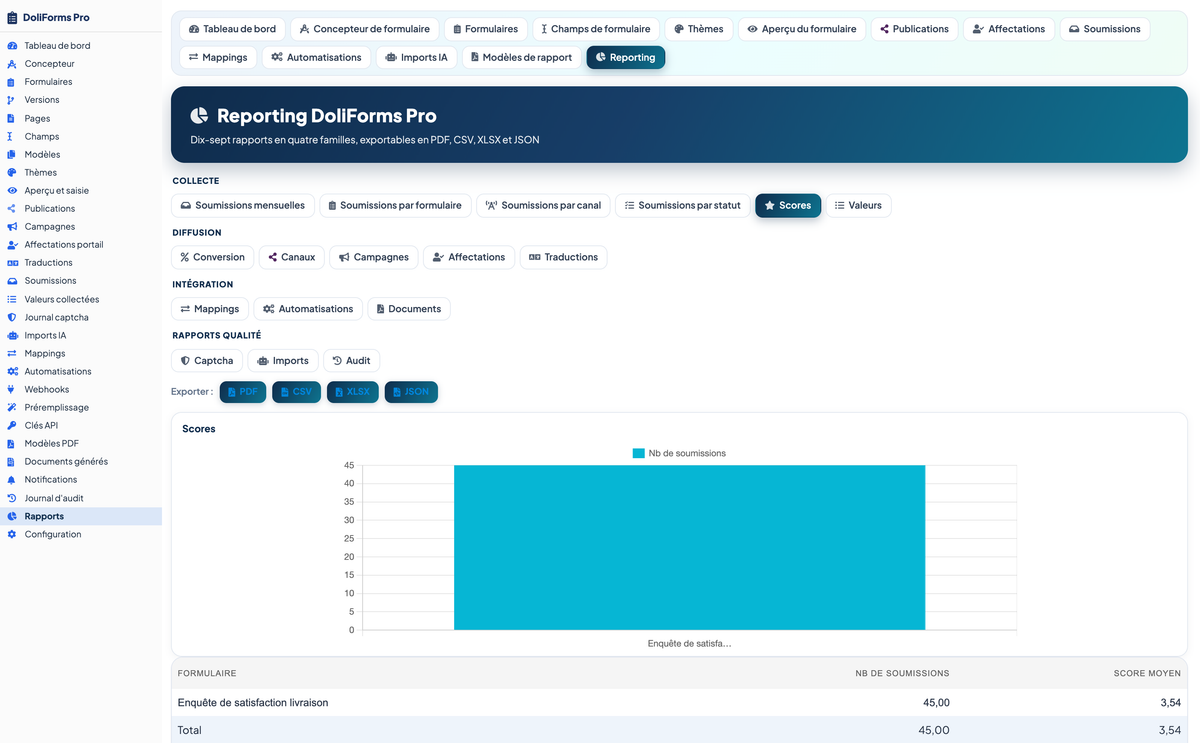The height and width of the screenshot is (743, 1200).
Task: Open the Soumissions tab in top bar
Action: pos(1104,29)
